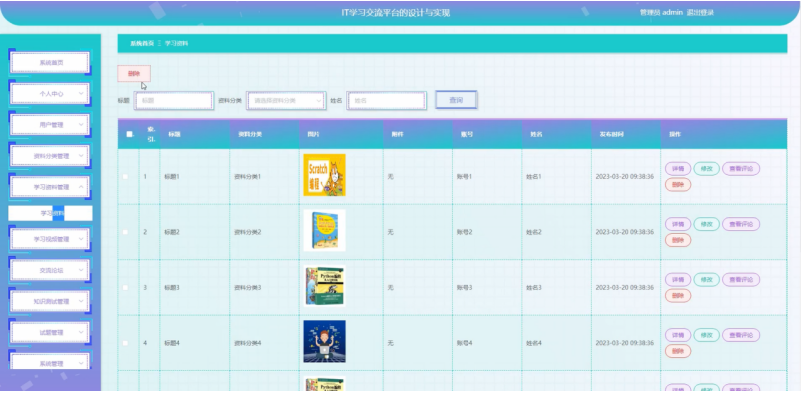This screenshot has width=801, height=395.
Task: Click the 标题3 cell text
Action: (x=172, y=288)
